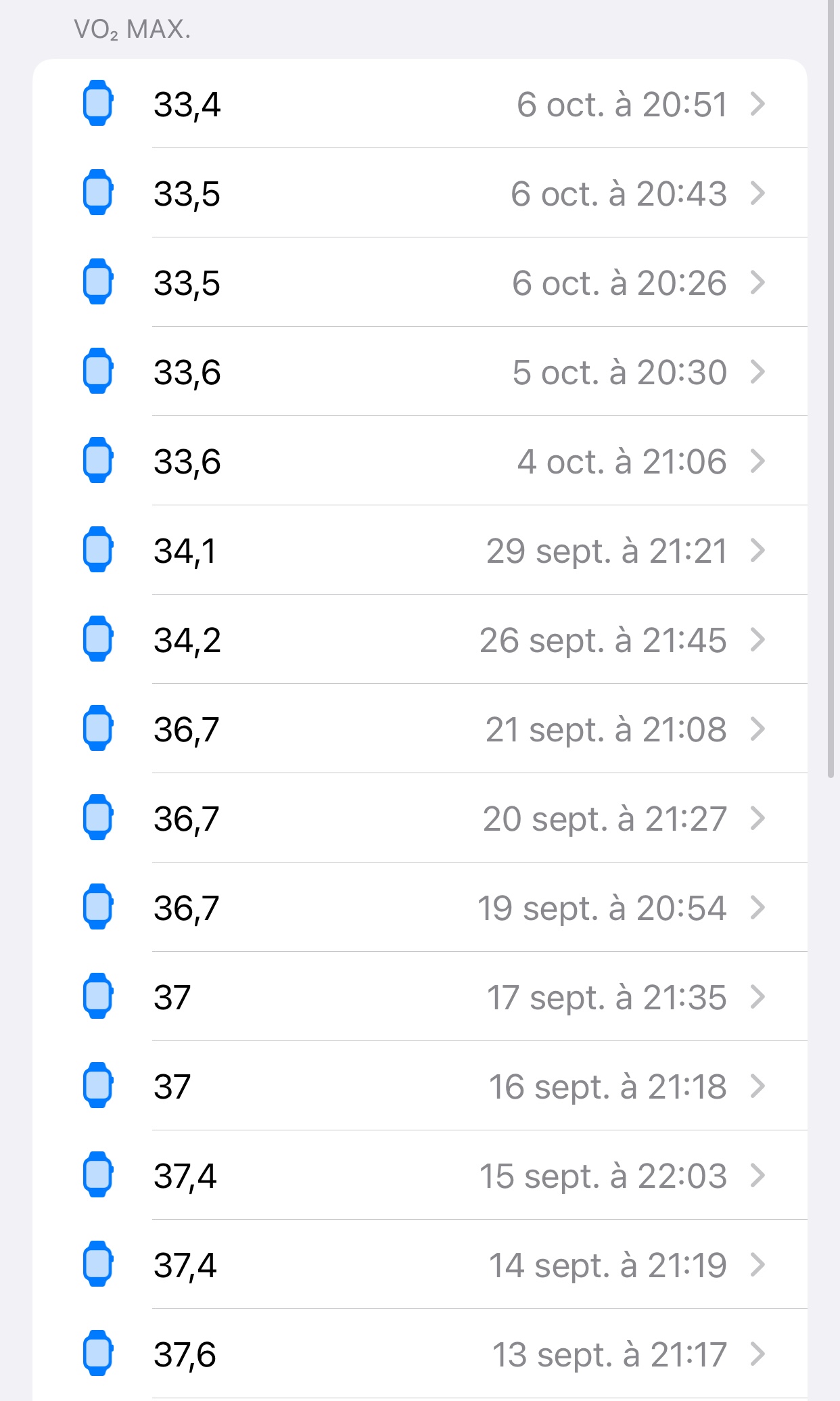Tap the watch icon beside 6 oct. 20:51
This screenshot has height=1401, width=840.
click(x=98, y=104)
